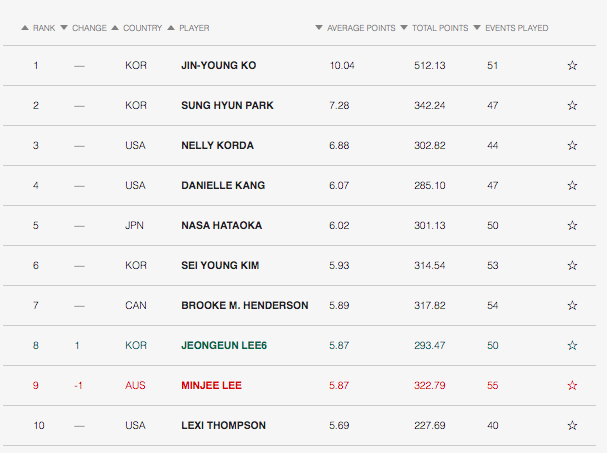Sort the table by Change column
Viewport: 607px width, 453px height.
(x=88, y=28)
